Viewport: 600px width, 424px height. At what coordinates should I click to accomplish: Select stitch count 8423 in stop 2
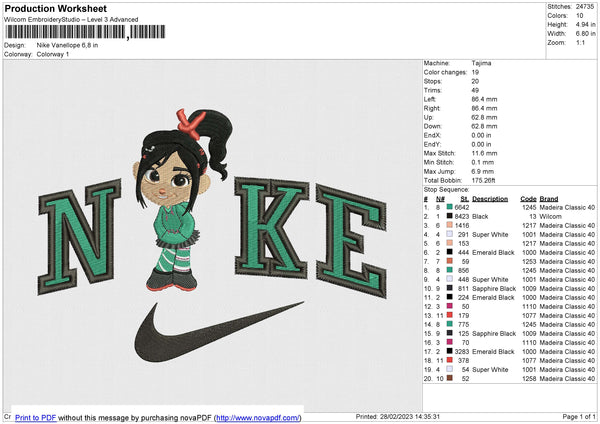462,216
